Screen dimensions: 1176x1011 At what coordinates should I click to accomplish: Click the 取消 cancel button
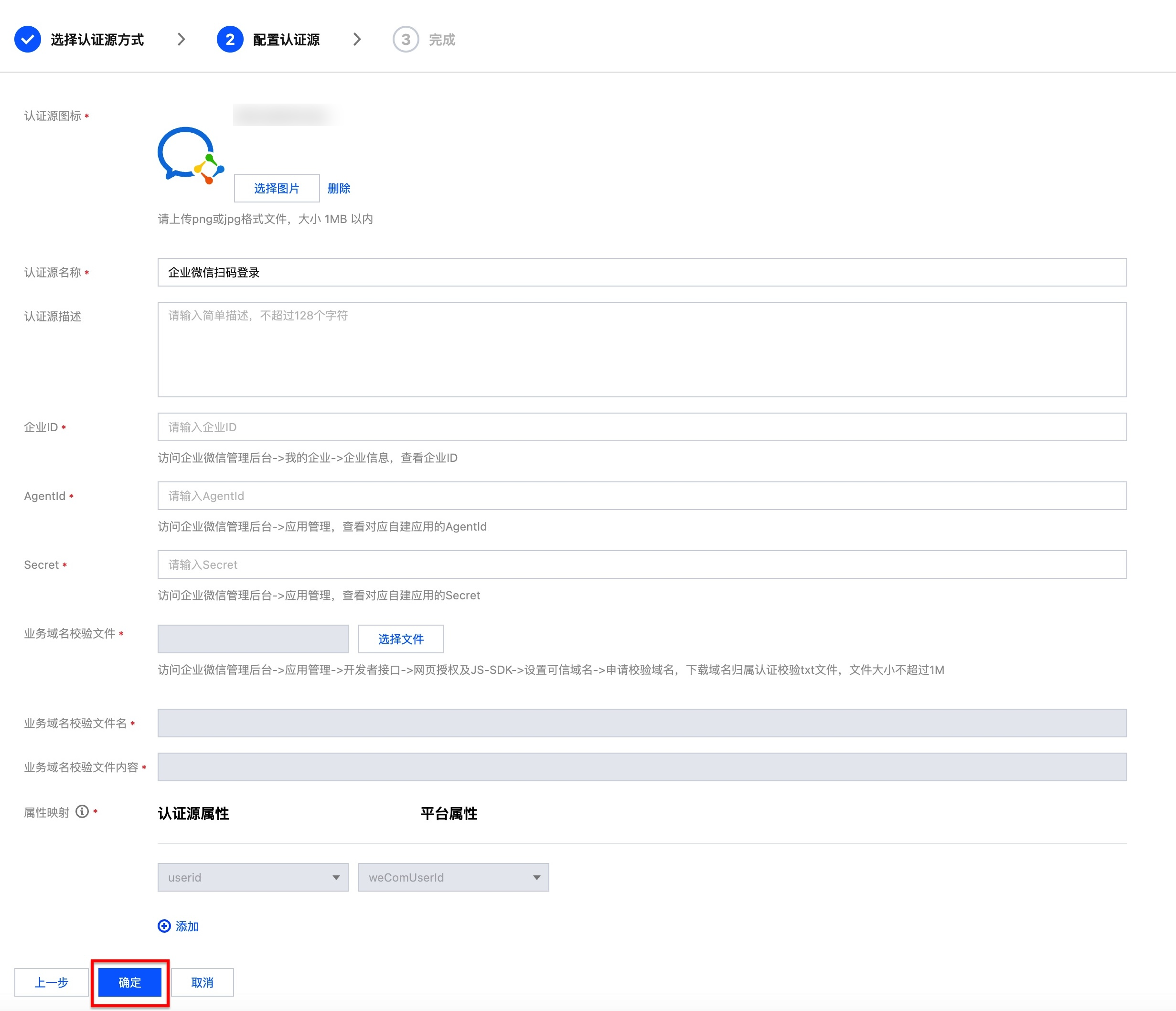tap(202, 982)
